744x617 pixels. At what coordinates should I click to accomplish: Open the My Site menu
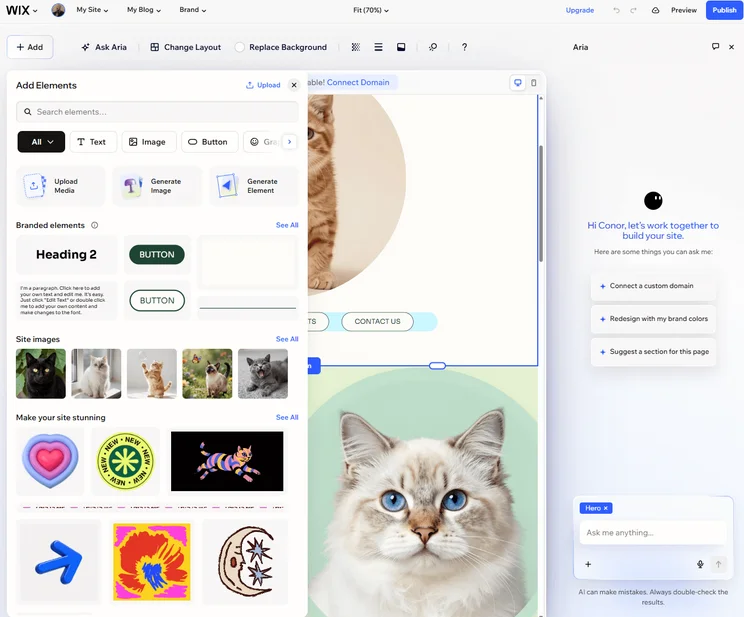point(92,10)
